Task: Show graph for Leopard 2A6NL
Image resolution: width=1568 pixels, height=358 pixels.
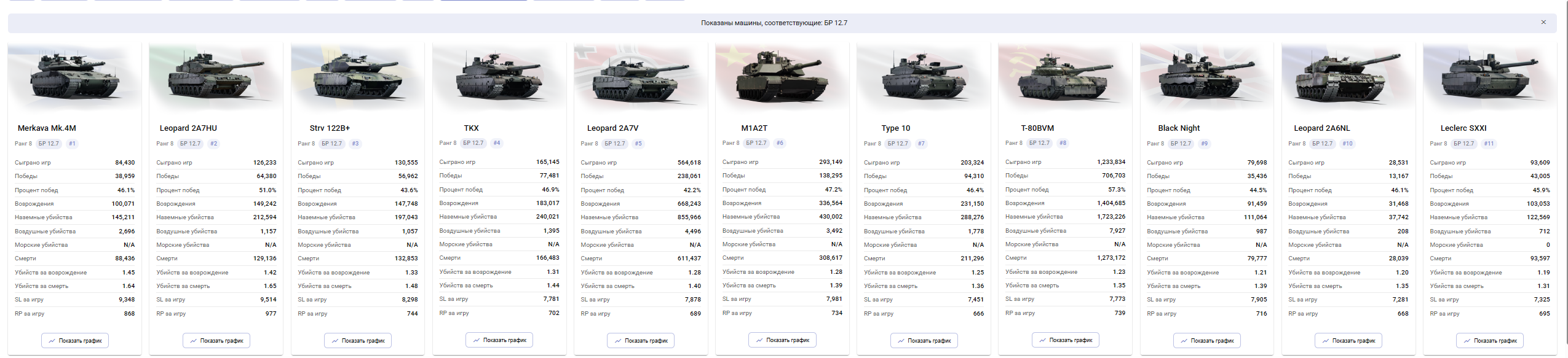Action: 1348,340
